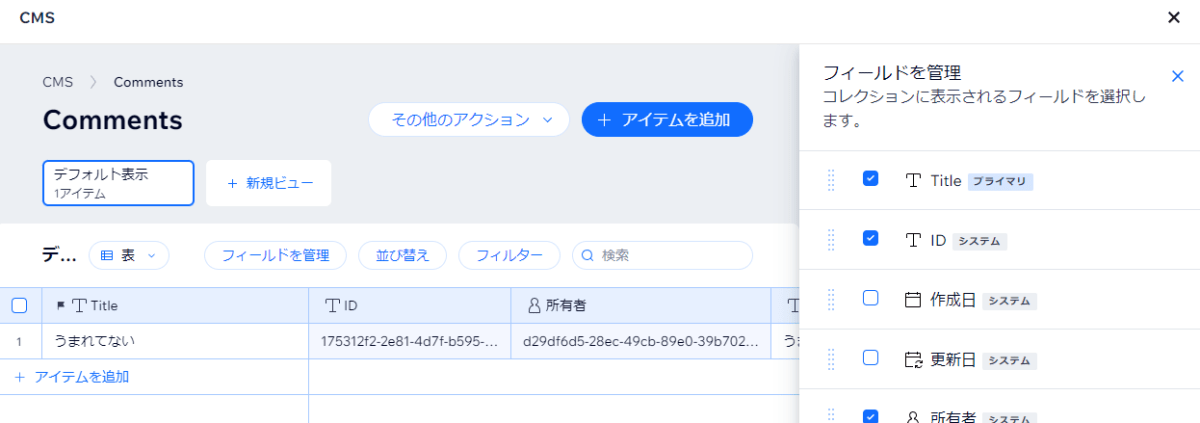
Task: Close the フィールドを管理 panel with the blue X
Action: pyautogui.click(x=1177, y=76)
